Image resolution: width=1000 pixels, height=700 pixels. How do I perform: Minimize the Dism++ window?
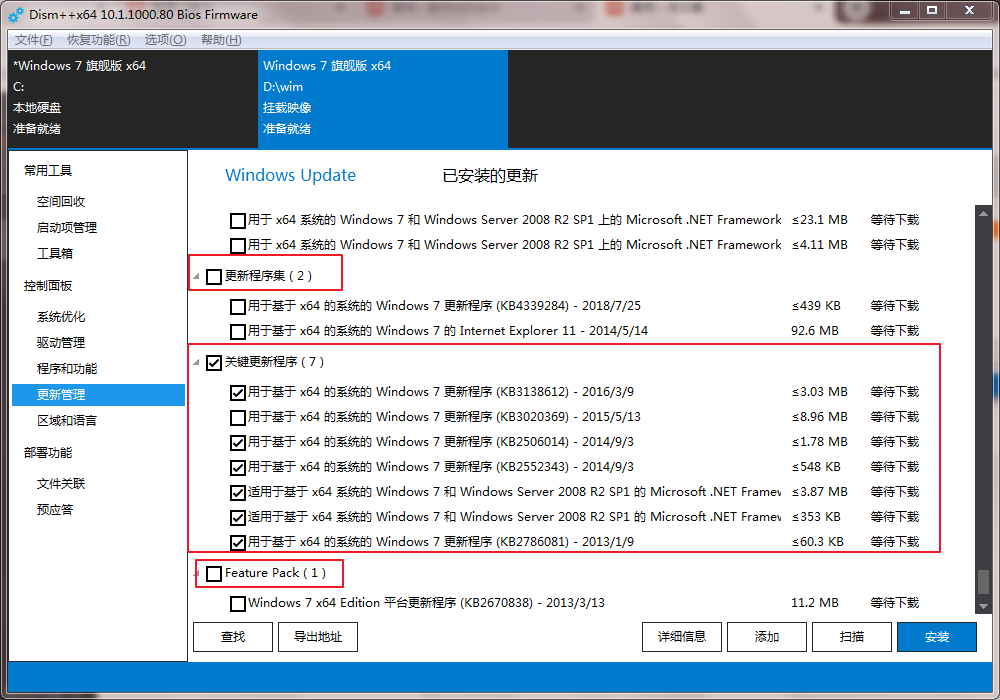click(x=904, y=11)
